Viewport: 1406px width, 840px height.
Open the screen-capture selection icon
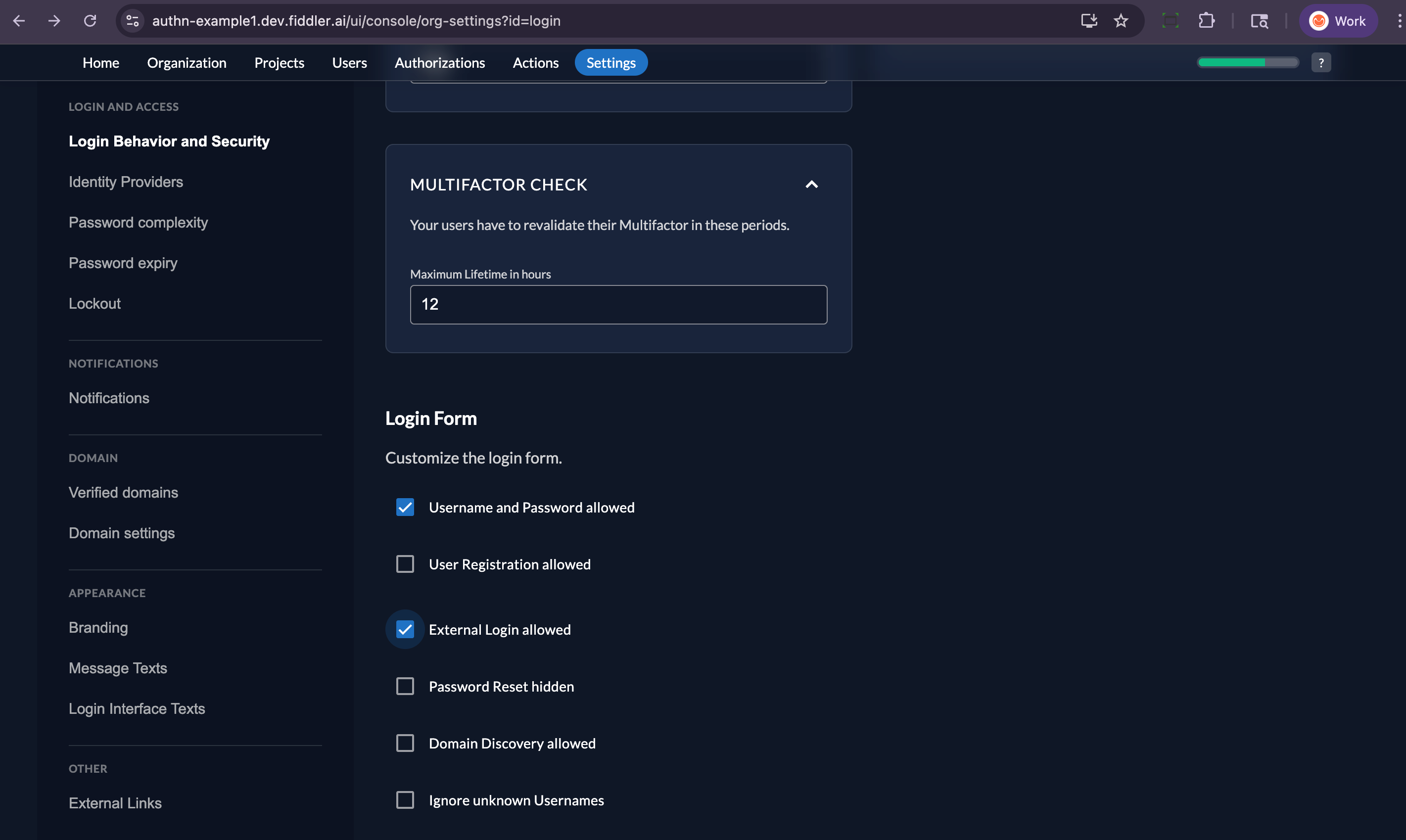1170,21
